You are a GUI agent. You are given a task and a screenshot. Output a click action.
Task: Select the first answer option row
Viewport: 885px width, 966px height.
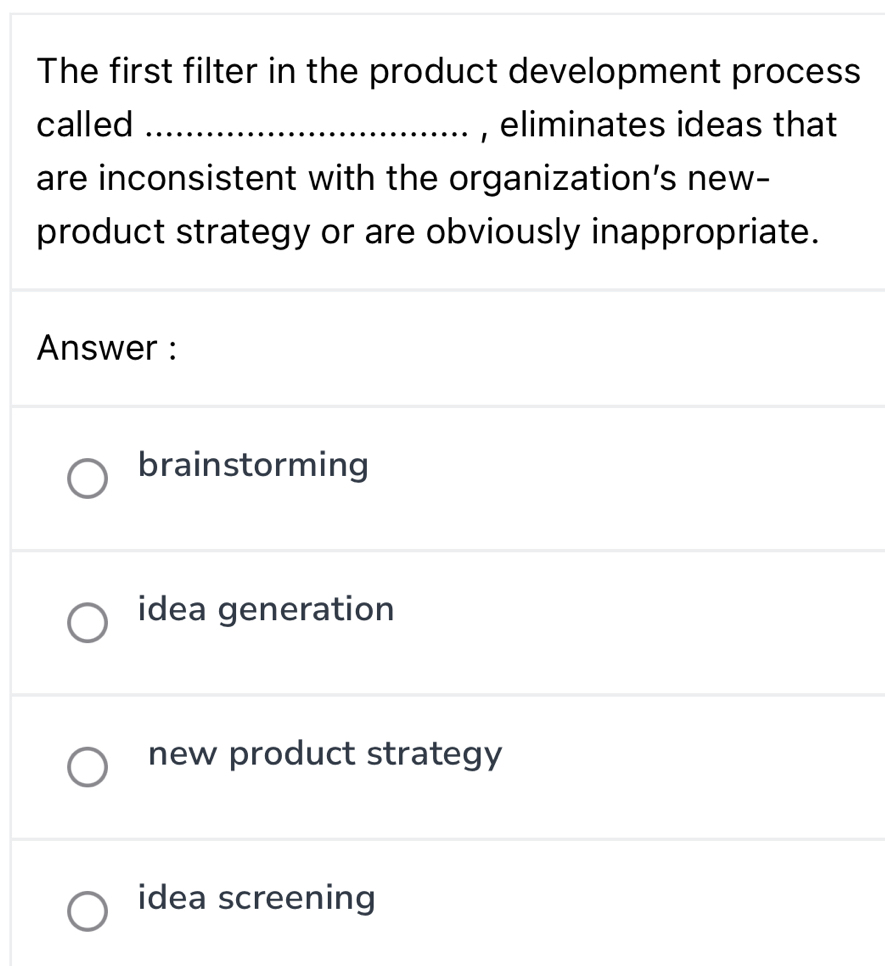pyautogui.click(x=440, y=478)
